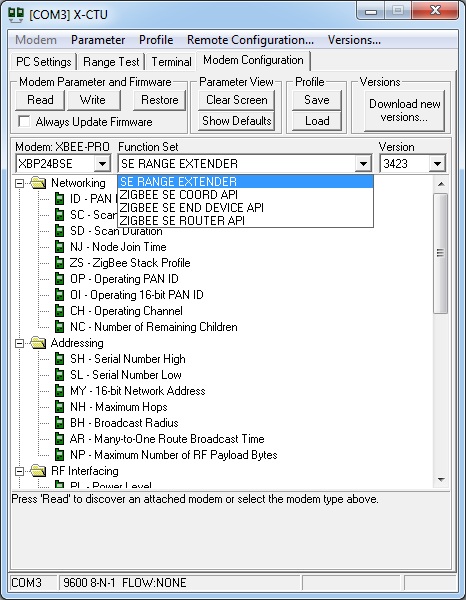Click the icon next to BH - Broadcast Radius
The image size is (466, 600).
[x=60, y=423]
